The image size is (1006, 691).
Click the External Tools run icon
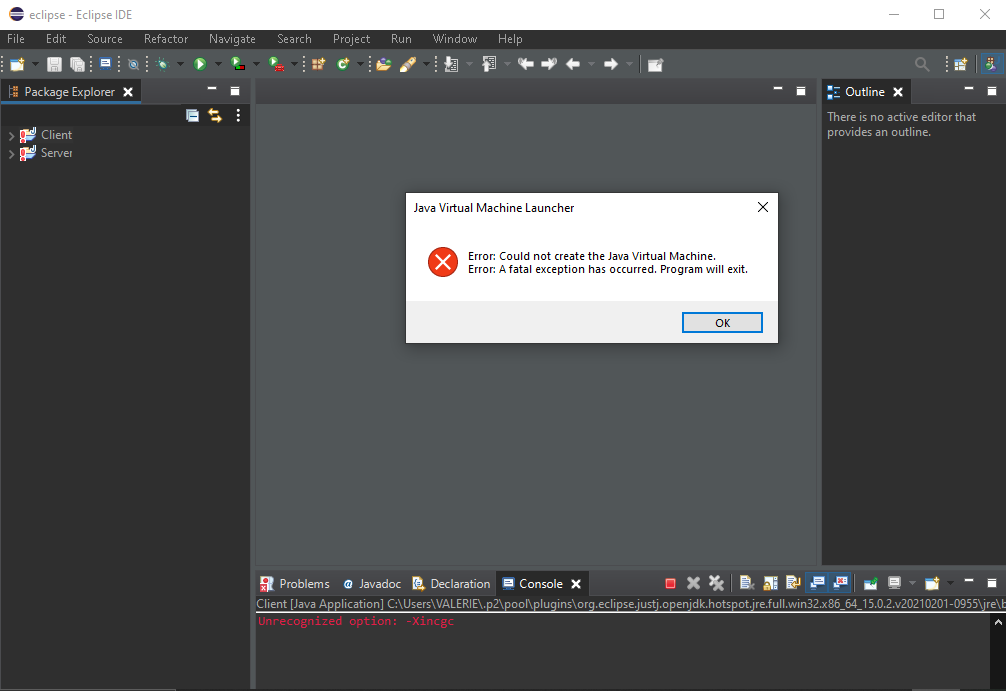pyautogui.click(x=277, y=64)
